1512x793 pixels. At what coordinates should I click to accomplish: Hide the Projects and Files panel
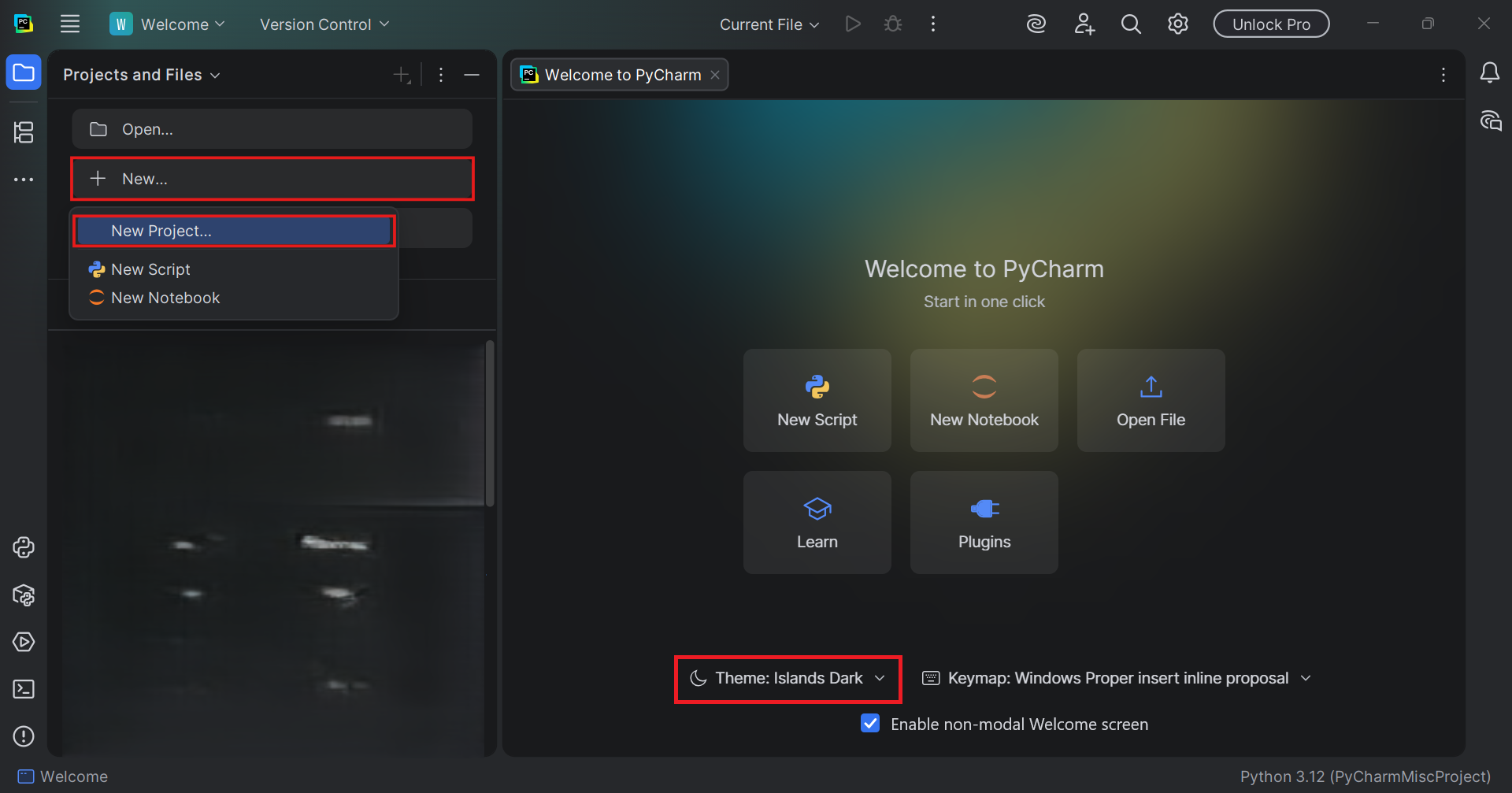pos(472,75)
